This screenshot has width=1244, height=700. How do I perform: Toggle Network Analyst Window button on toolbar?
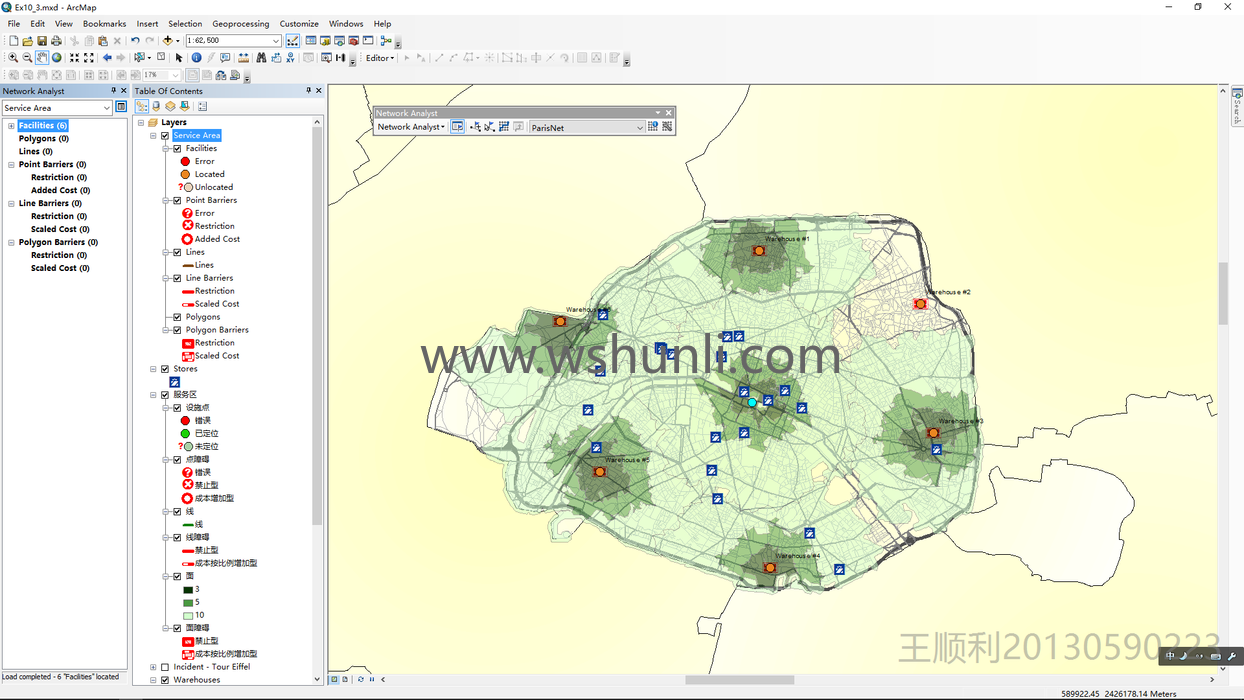pos(458,127)
